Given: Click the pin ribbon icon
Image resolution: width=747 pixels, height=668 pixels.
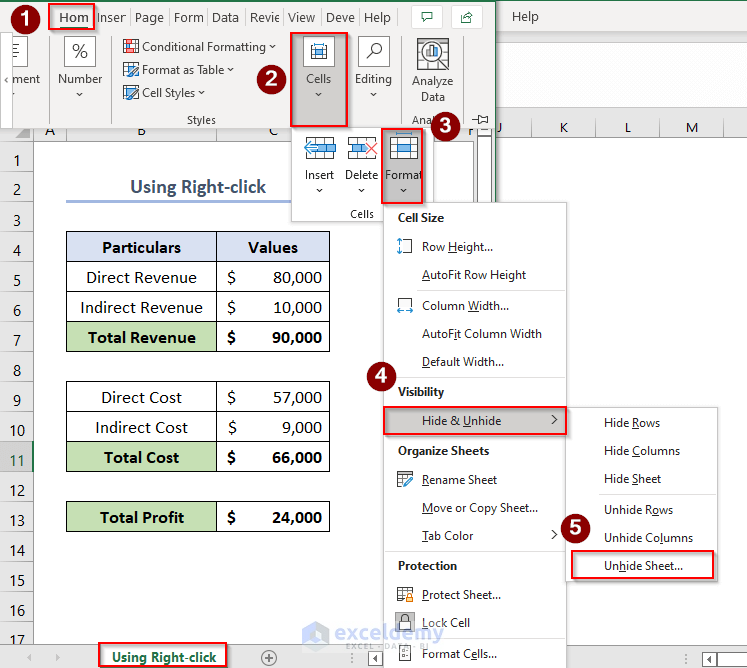Looking at the screenshot, I should point(480,119).
